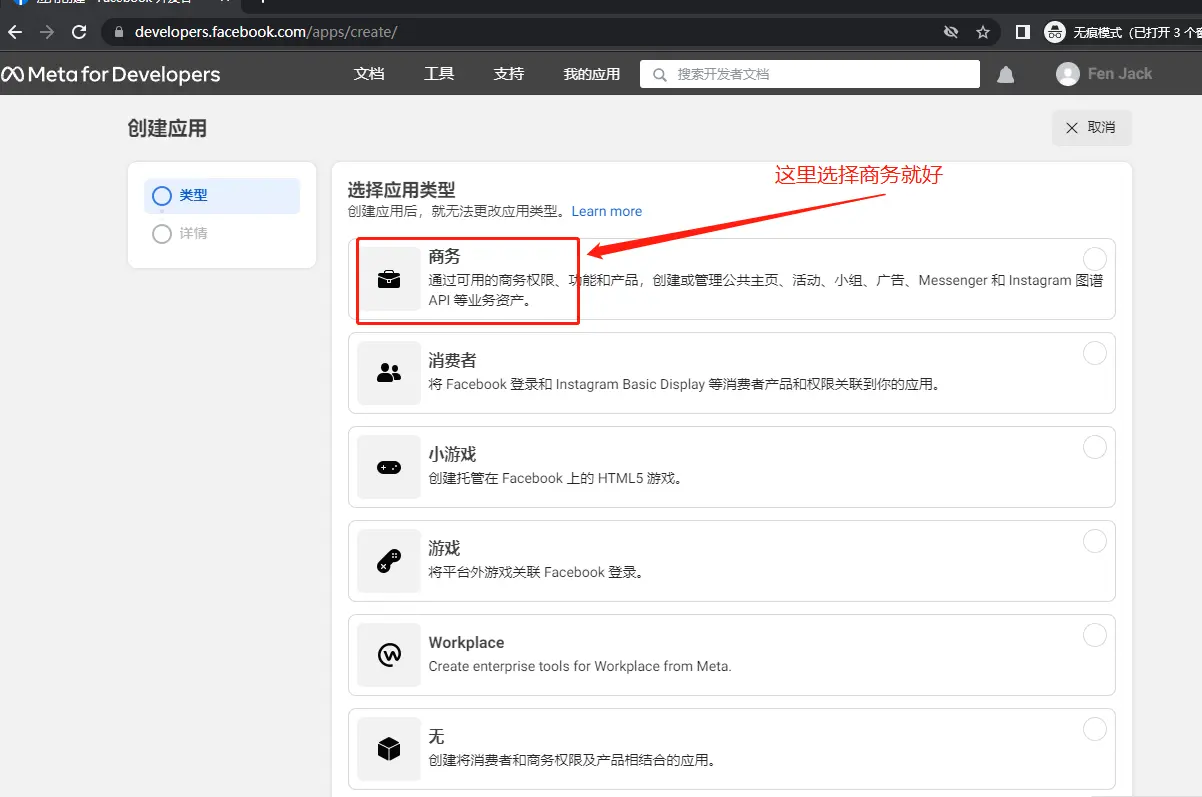Click the 创建应用 page heading
The image size is (1202, 797).
click(x=167, y=128)
